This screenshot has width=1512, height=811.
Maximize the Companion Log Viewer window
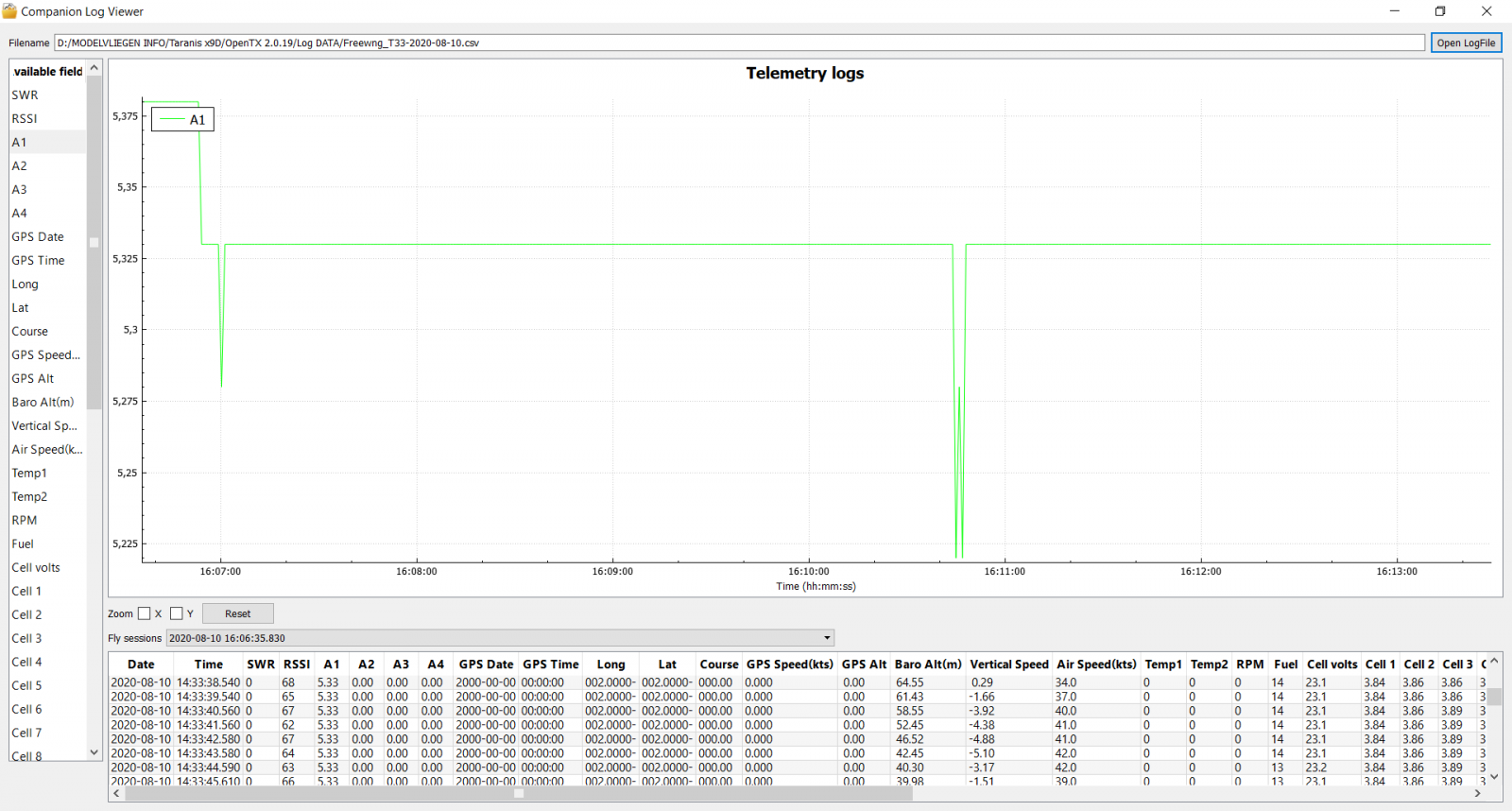tap(1440, 11)
